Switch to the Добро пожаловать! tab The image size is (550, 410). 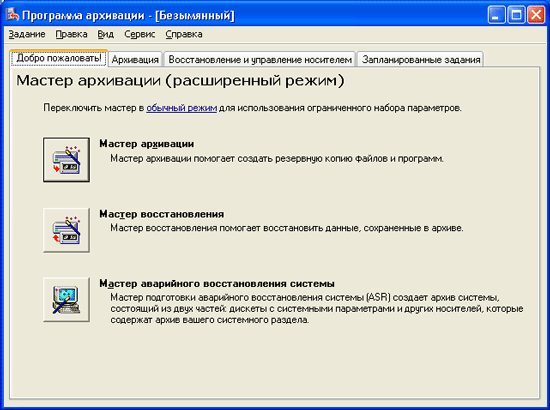point(59,58)
